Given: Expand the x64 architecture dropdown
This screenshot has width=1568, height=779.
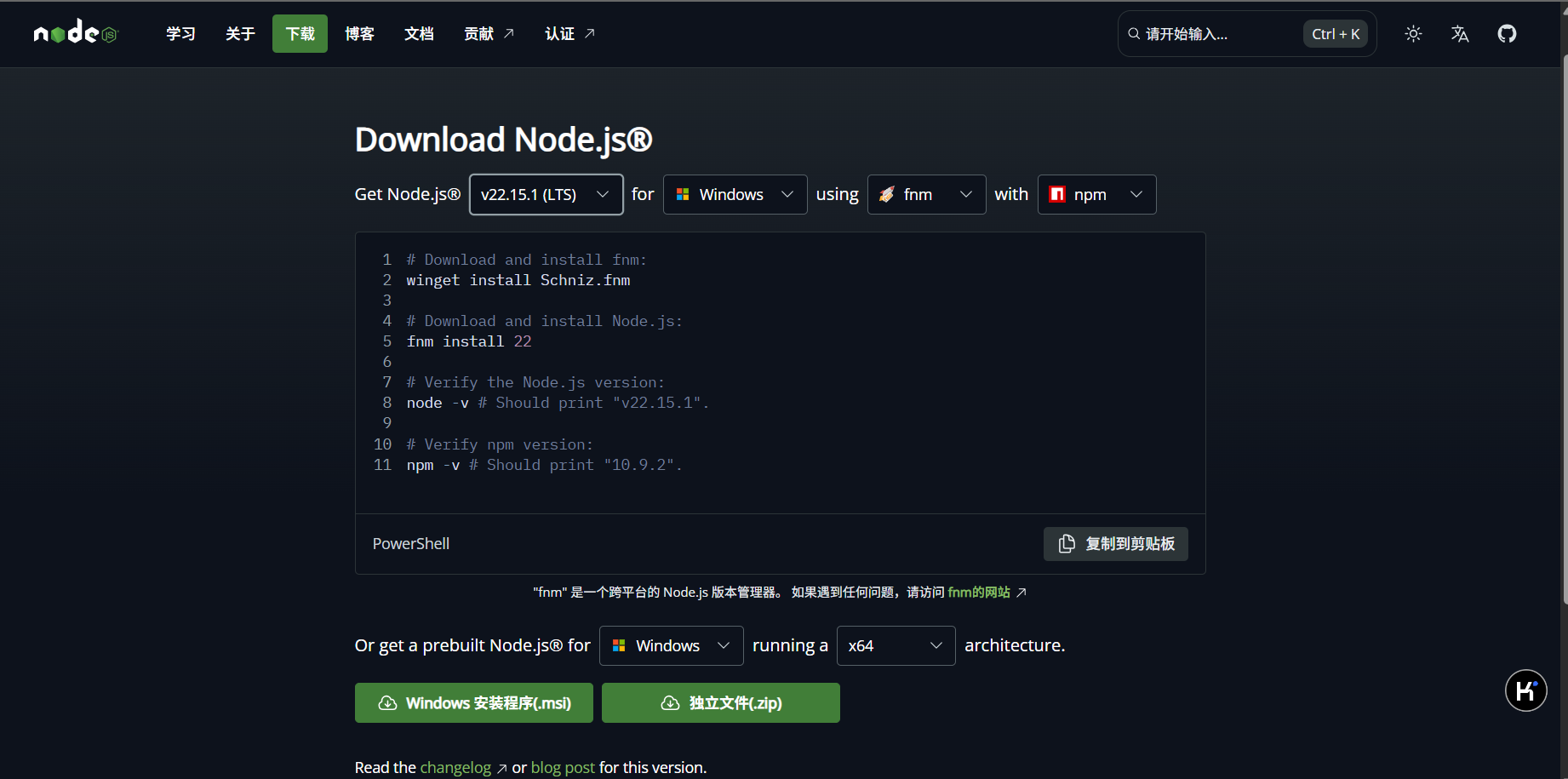Looking at the screenshot, I should coord(896,645).
